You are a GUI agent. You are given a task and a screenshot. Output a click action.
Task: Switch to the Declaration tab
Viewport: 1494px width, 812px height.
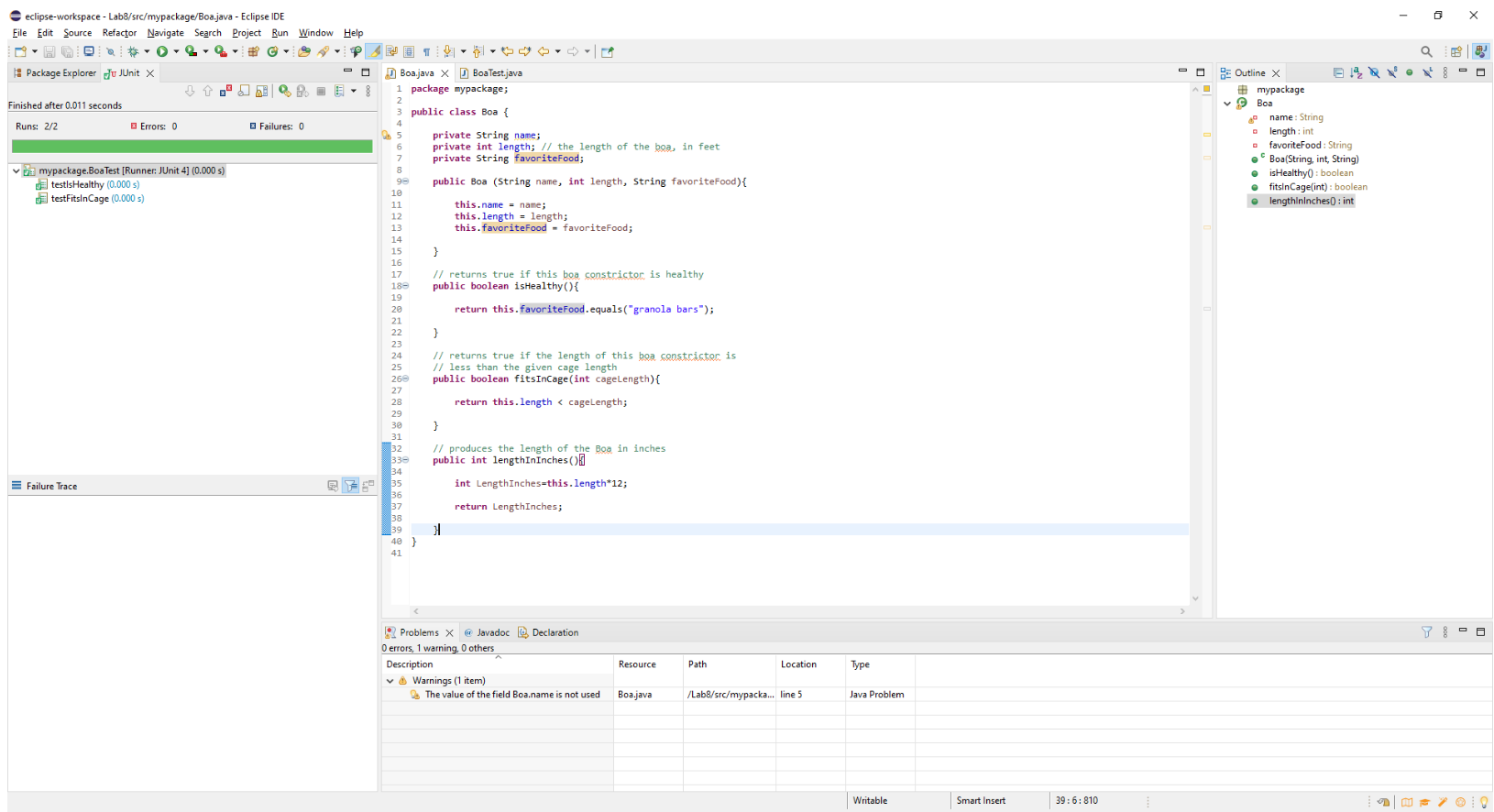pos(548,632)
